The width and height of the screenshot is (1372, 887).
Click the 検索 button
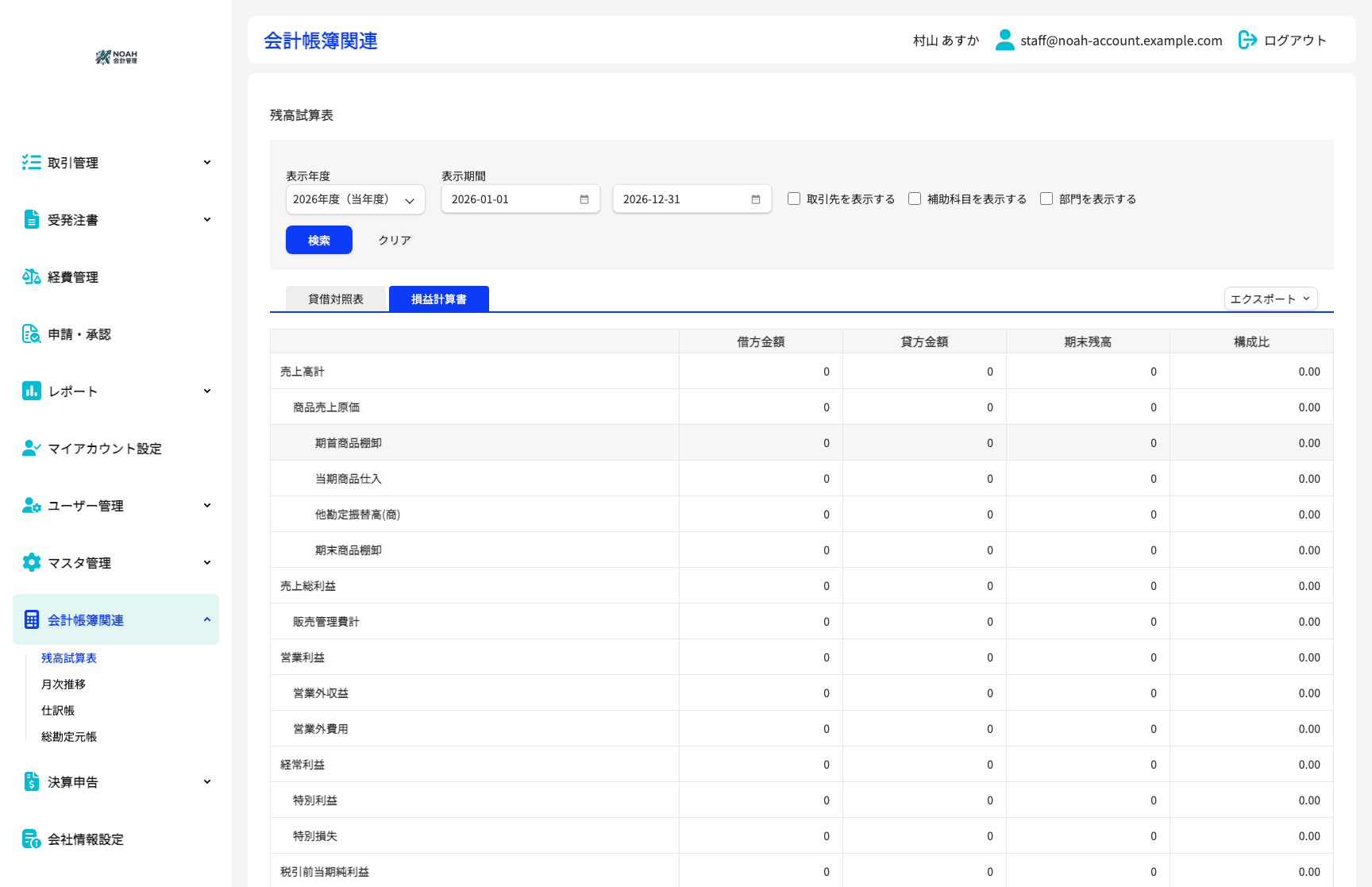click(x=319, y=240)
